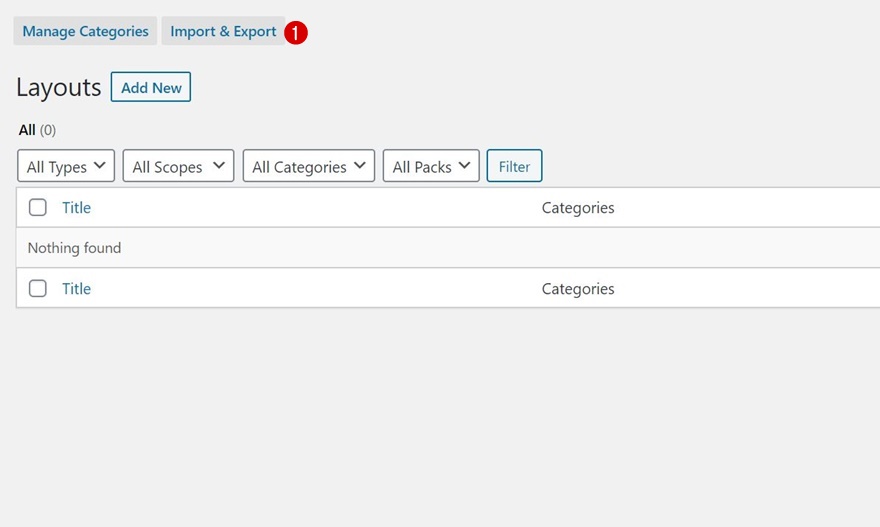Click the Layouts page heading

59,88
